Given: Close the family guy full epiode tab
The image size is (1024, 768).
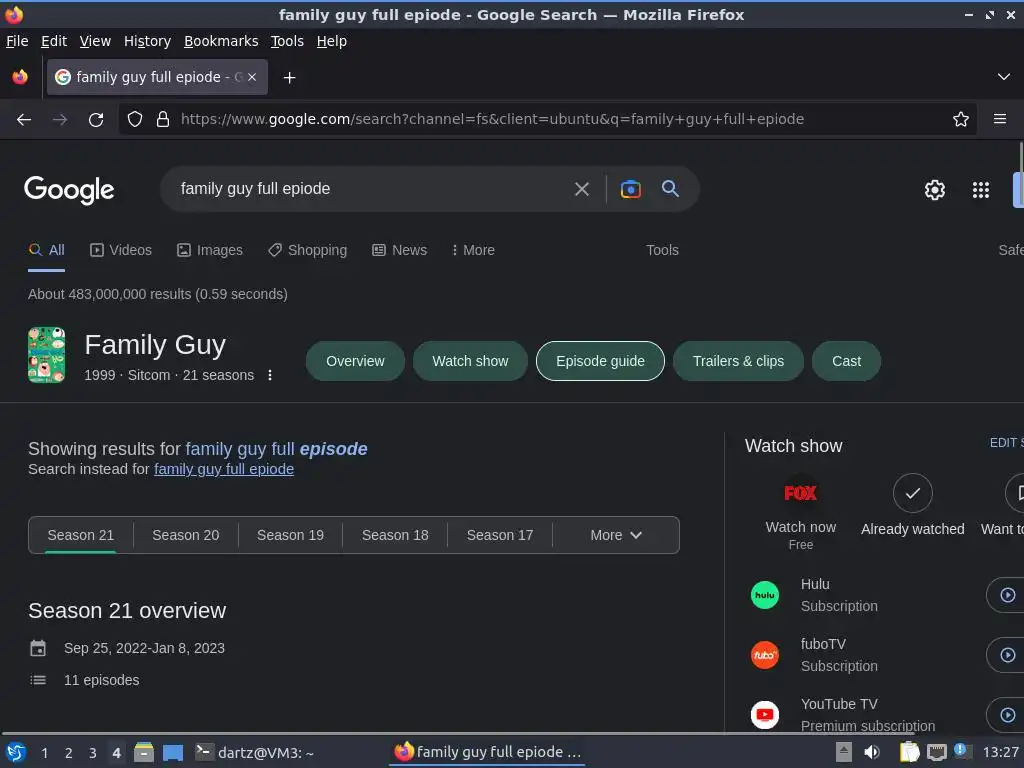Looking at the screenshot, I should (252, 77).
